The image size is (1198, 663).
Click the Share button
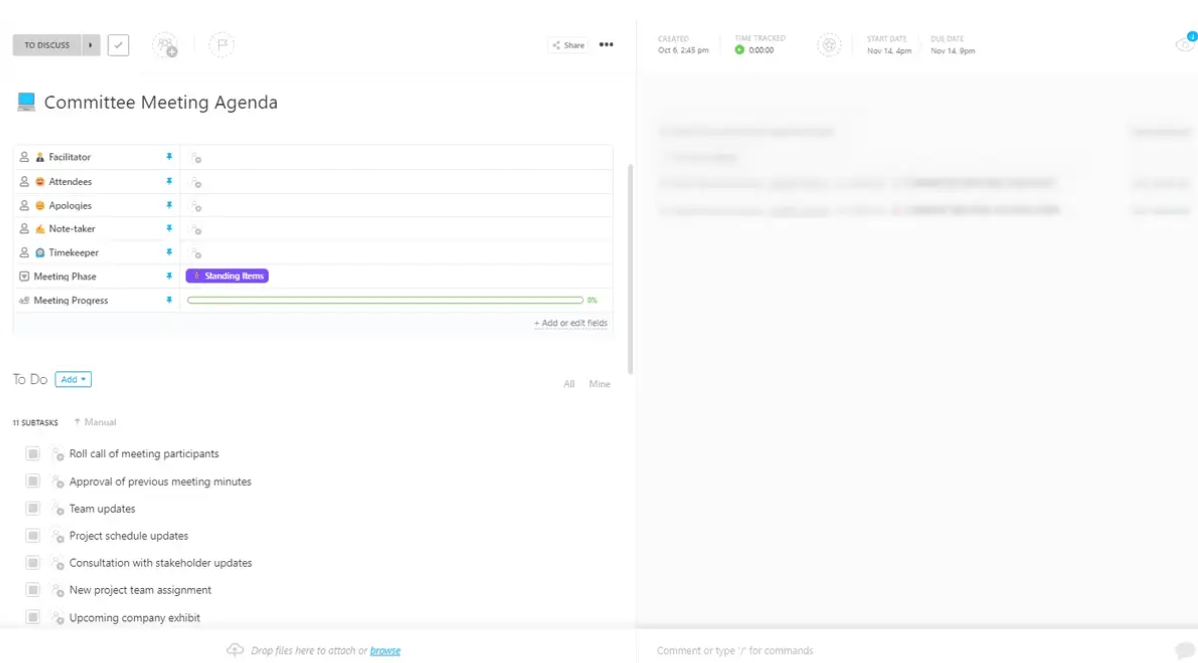point(568,45)
